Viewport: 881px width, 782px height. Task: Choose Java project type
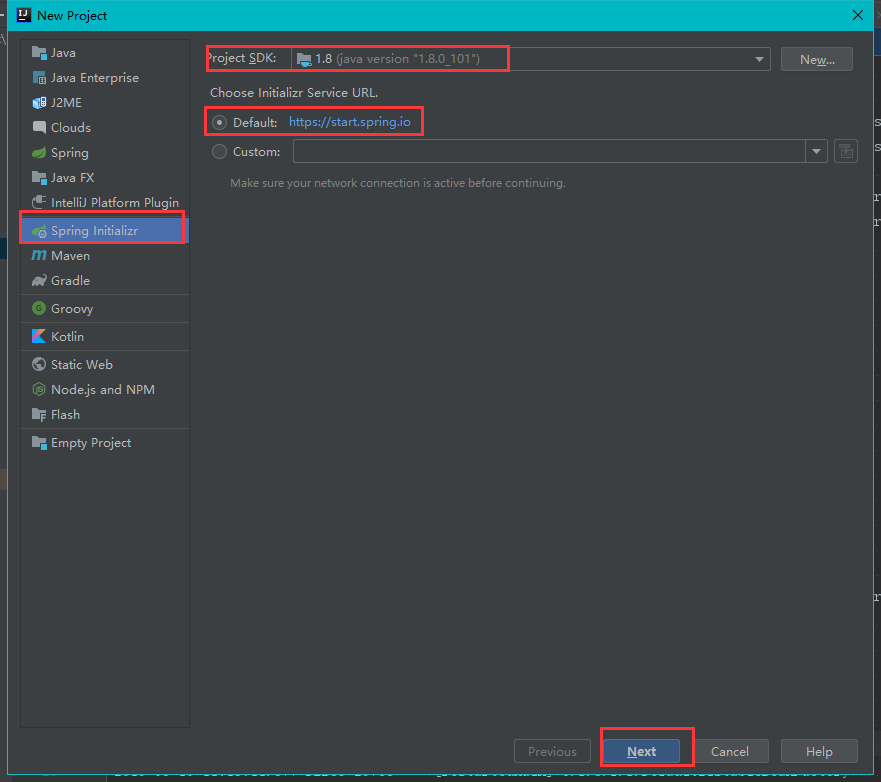tap(105, 53)
